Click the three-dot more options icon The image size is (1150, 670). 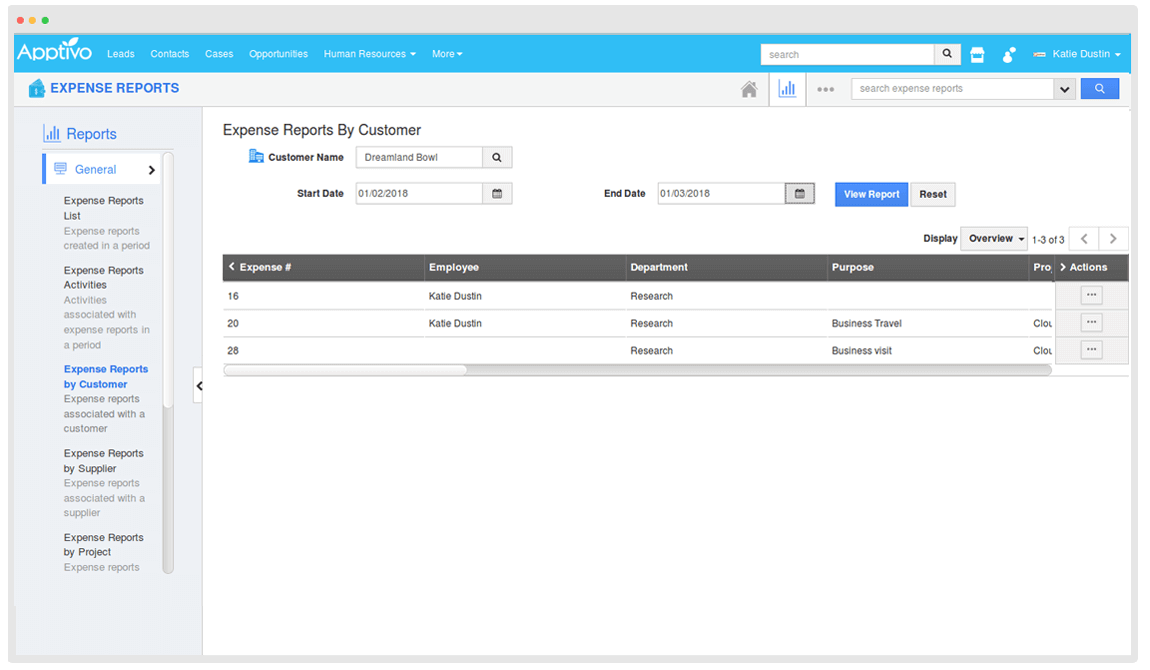pyautogui.click(x=825, y=89)
